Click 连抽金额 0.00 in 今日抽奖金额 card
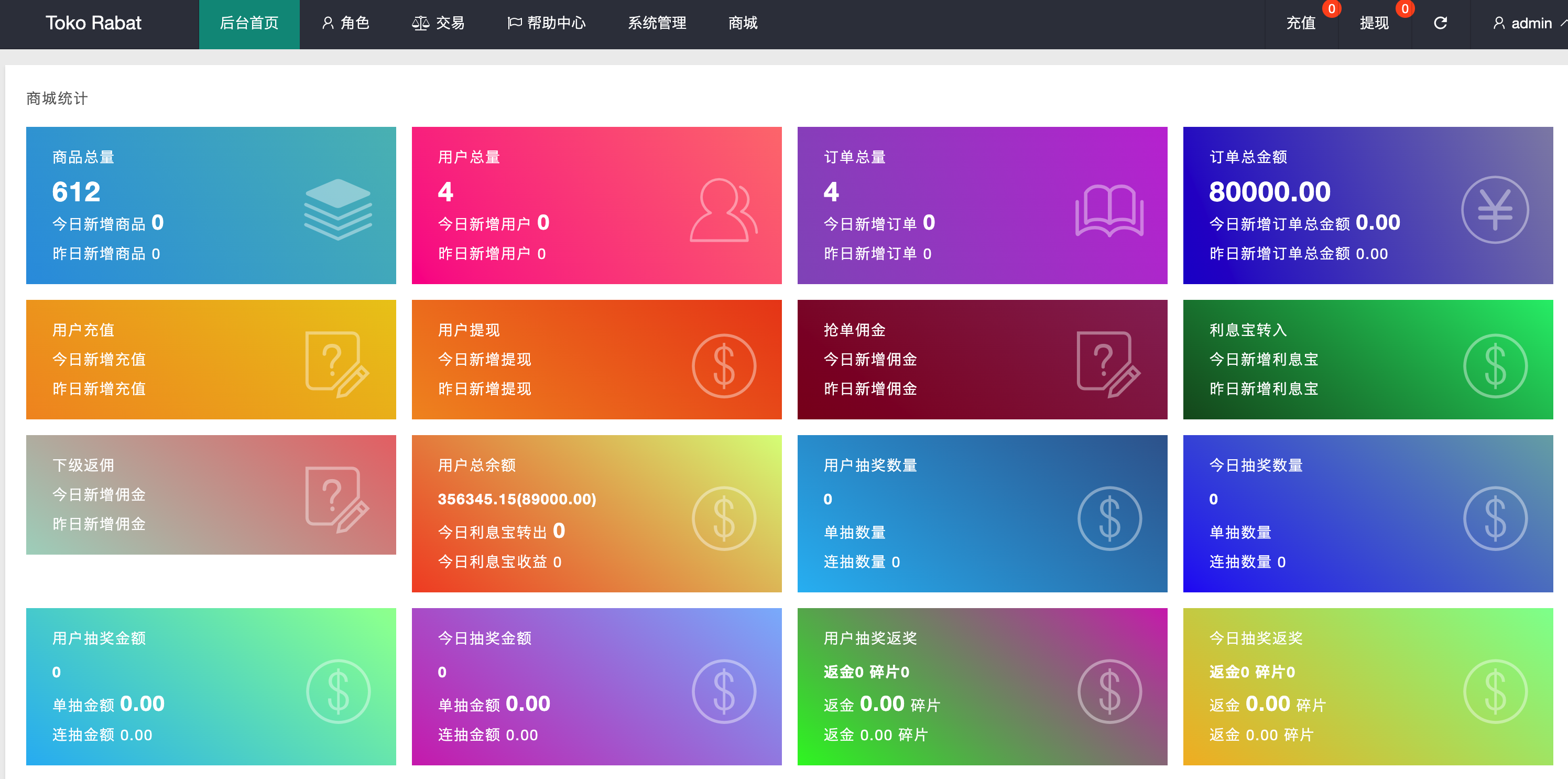The image size is (1568, 779). coord(487,734)
